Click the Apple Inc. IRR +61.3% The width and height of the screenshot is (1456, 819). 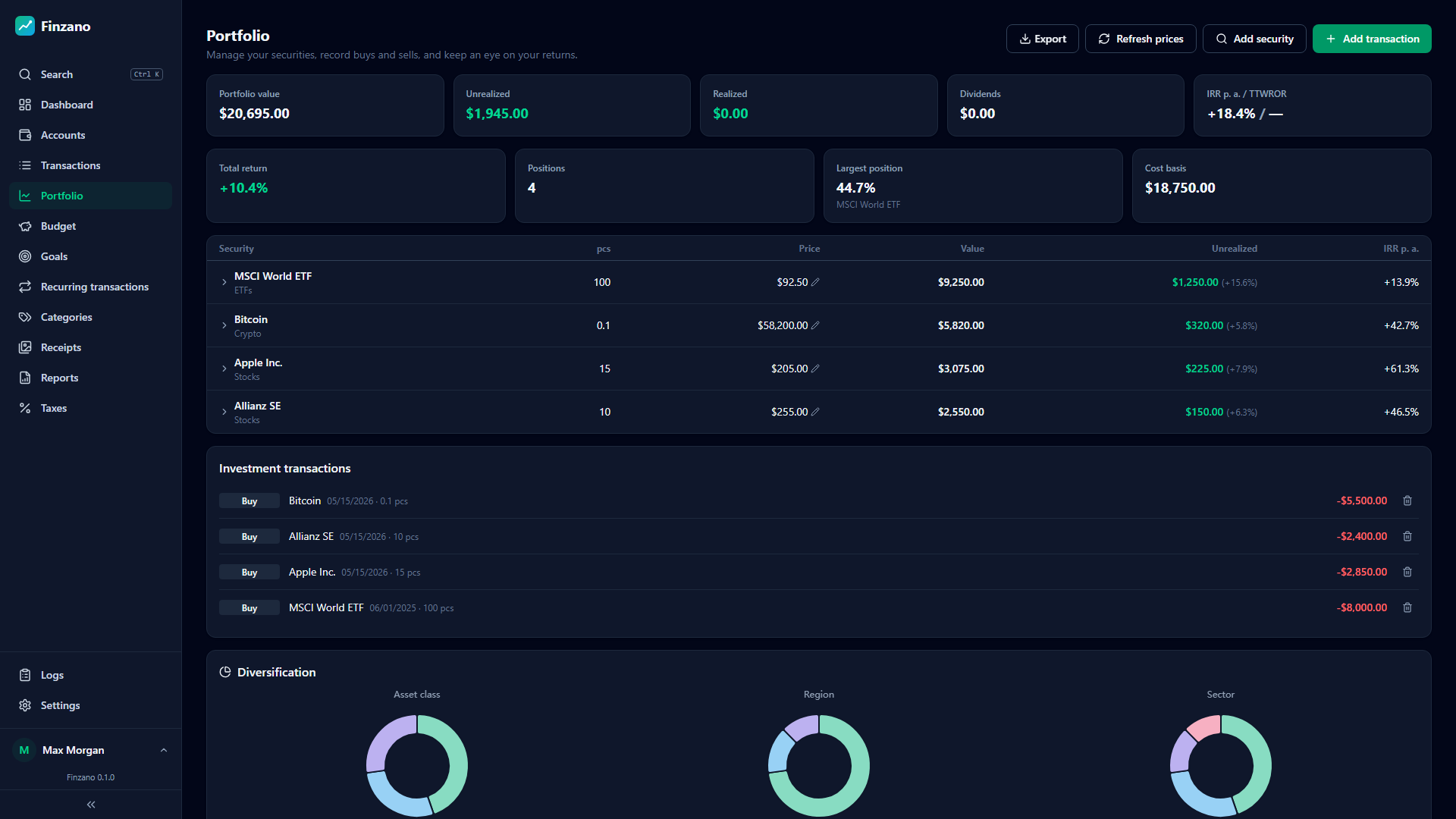[1401, 369]
